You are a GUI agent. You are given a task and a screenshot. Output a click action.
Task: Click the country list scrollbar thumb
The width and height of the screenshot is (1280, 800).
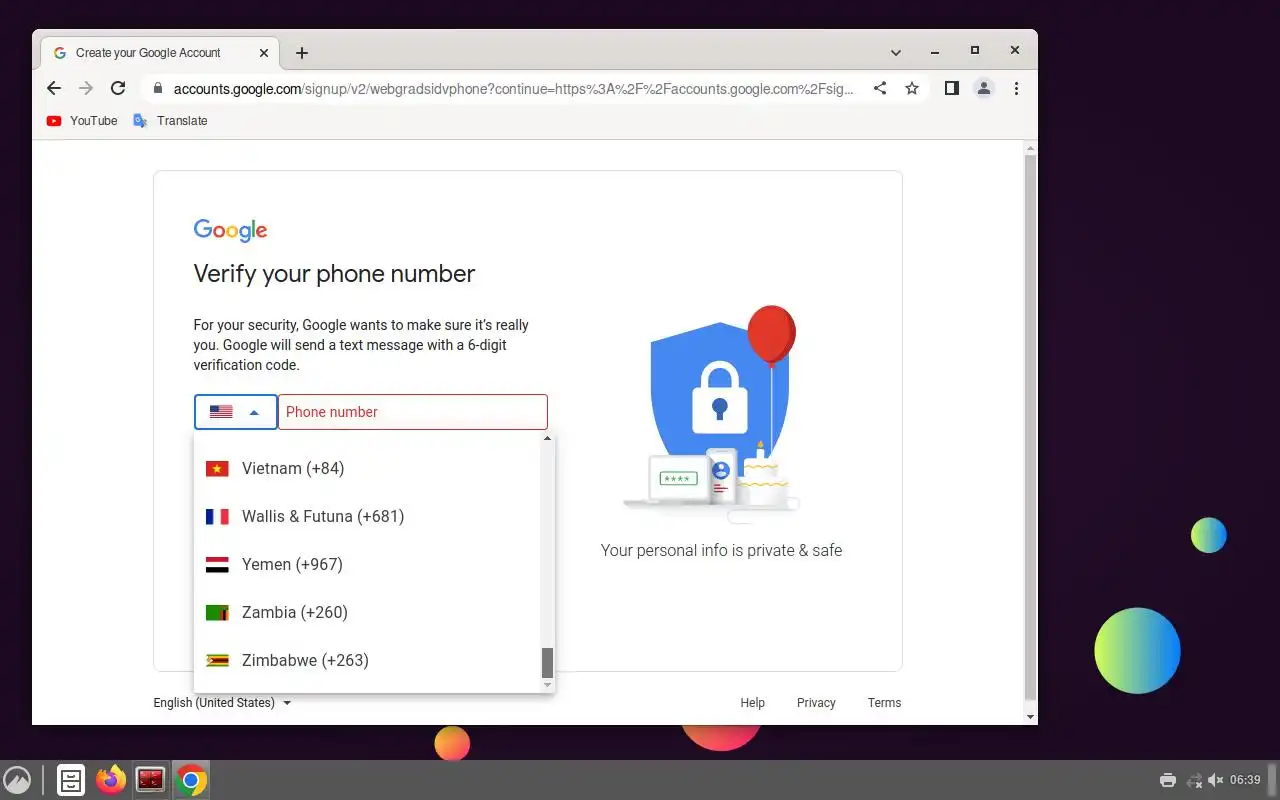[x=547, y=662]
